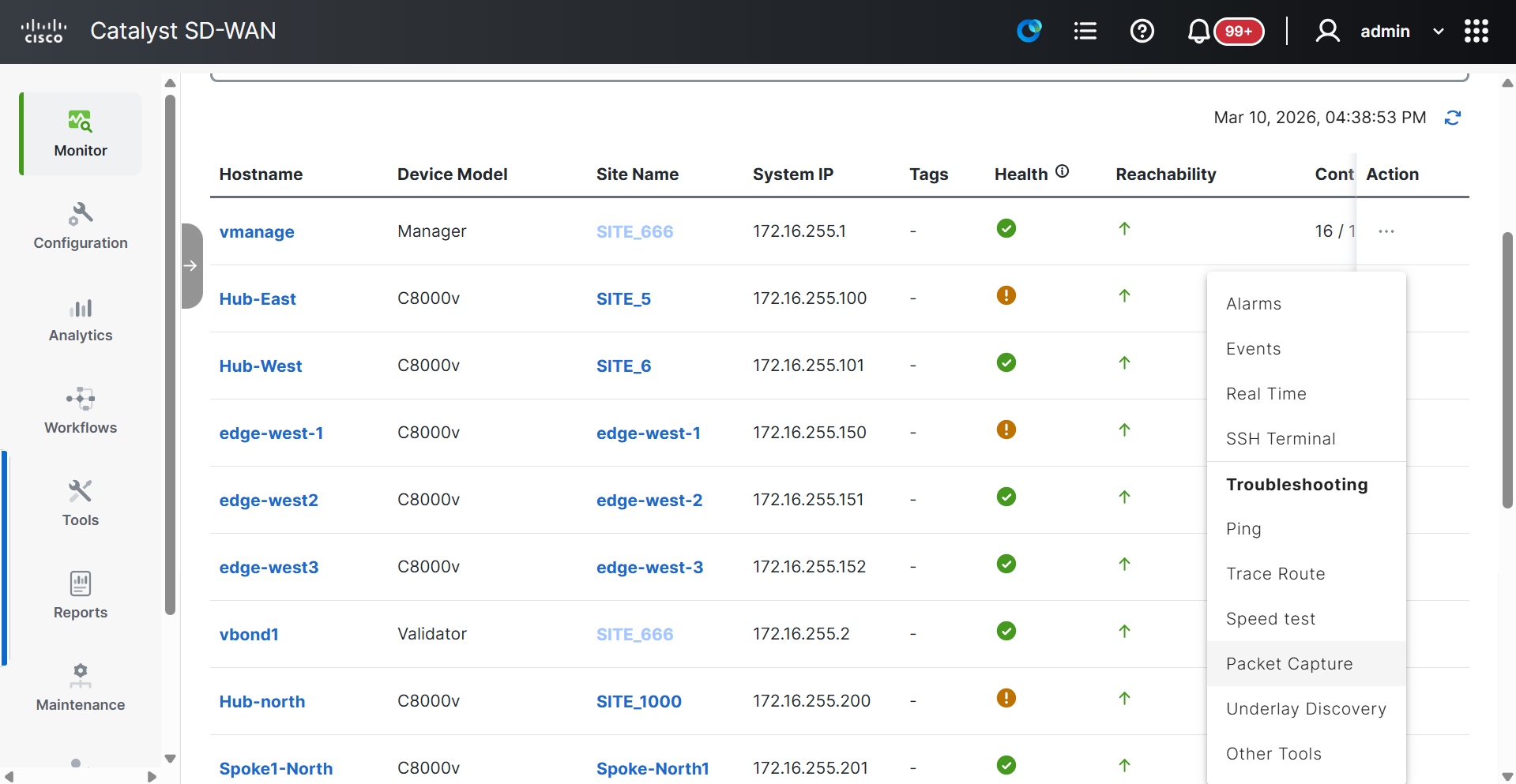1516x784 pixels.
Task: Click the info icon beside Health column
Action: click(1063, 171)
